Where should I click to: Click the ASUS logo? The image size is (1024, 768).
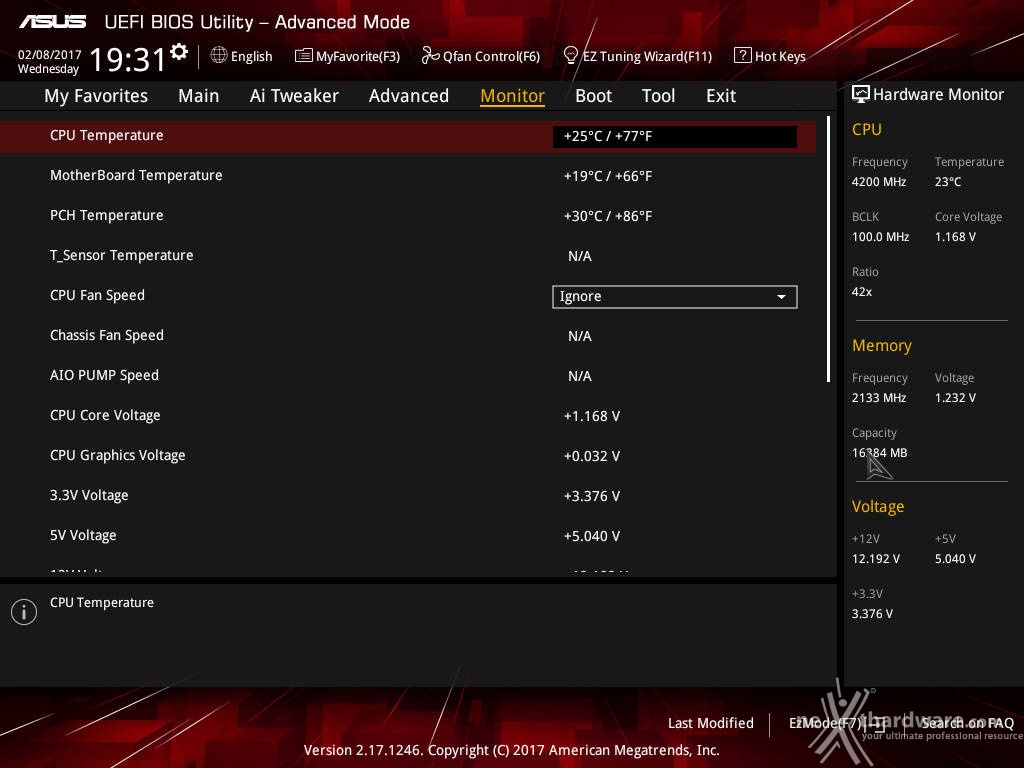pos(52,22)
